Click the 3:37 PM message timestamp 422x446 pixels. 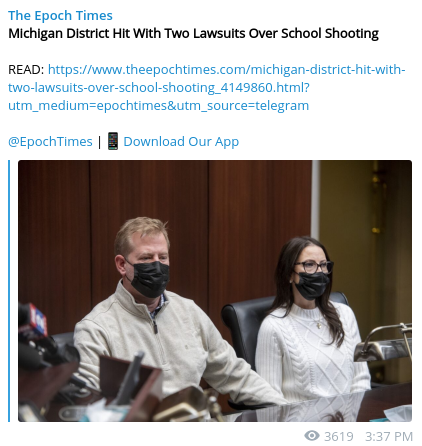point(389,436)
